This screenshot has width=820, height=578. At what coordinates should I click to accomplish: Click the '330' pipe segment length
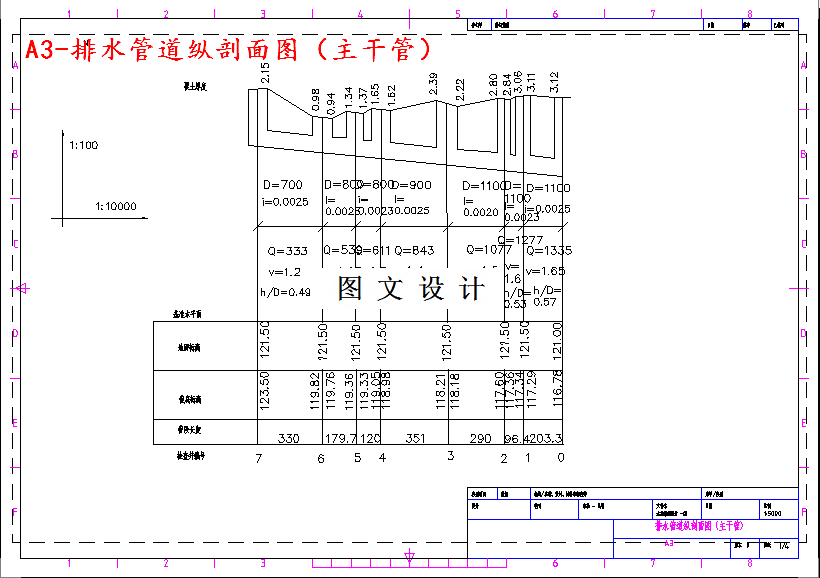point(288,438)
